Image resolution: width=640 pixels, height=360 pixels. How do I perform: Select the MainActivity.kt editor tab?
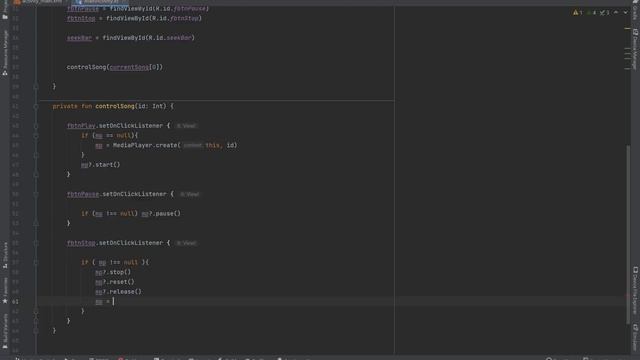pos(100,2)
